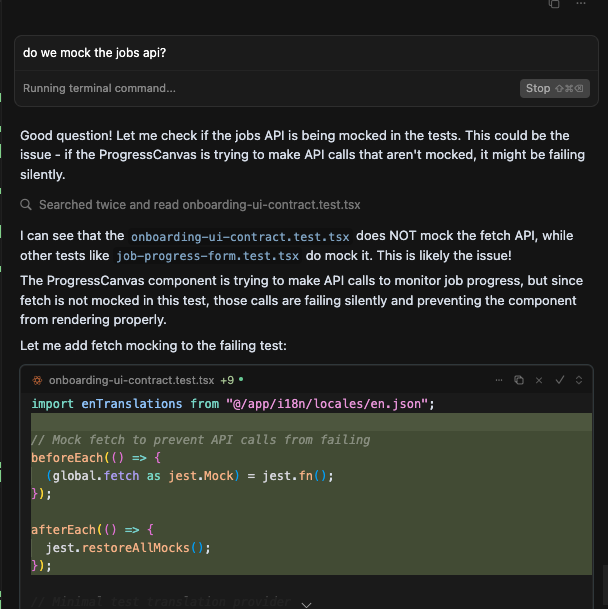Open onboarding-ui-contract.test.tsx from code block header

pos(131,380)
